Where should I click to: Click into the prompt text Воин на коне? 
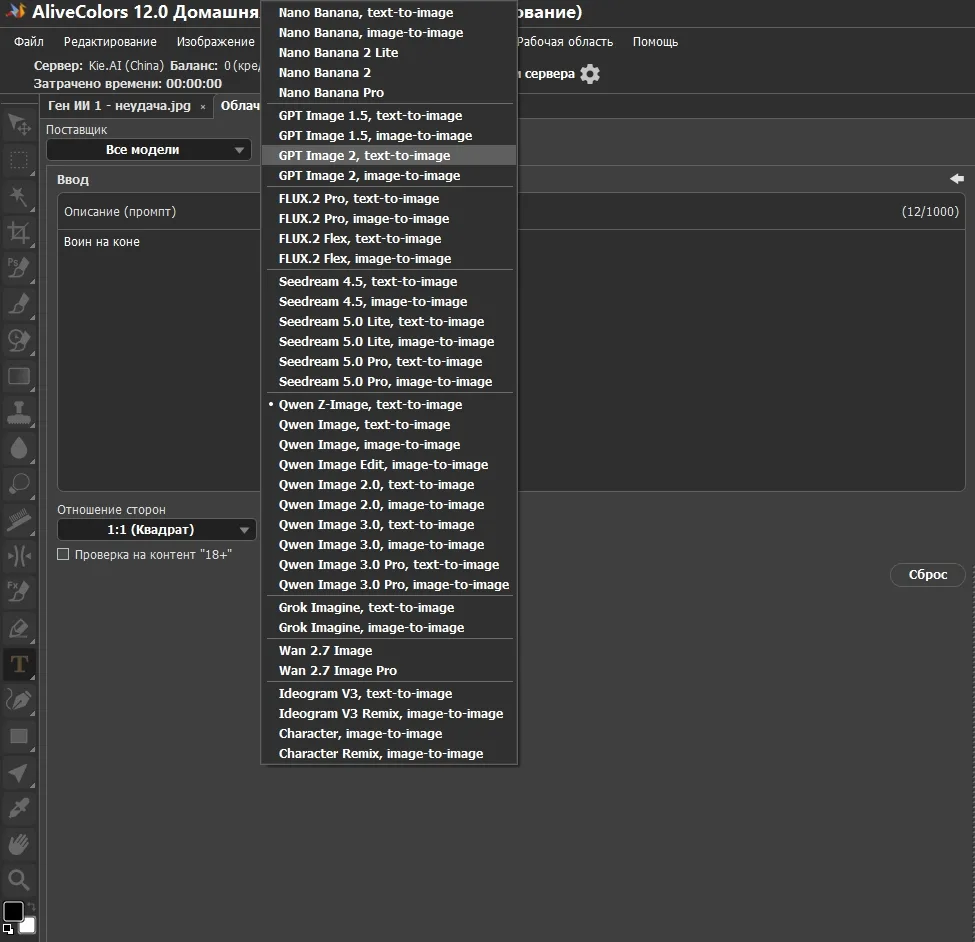(101, 242)
